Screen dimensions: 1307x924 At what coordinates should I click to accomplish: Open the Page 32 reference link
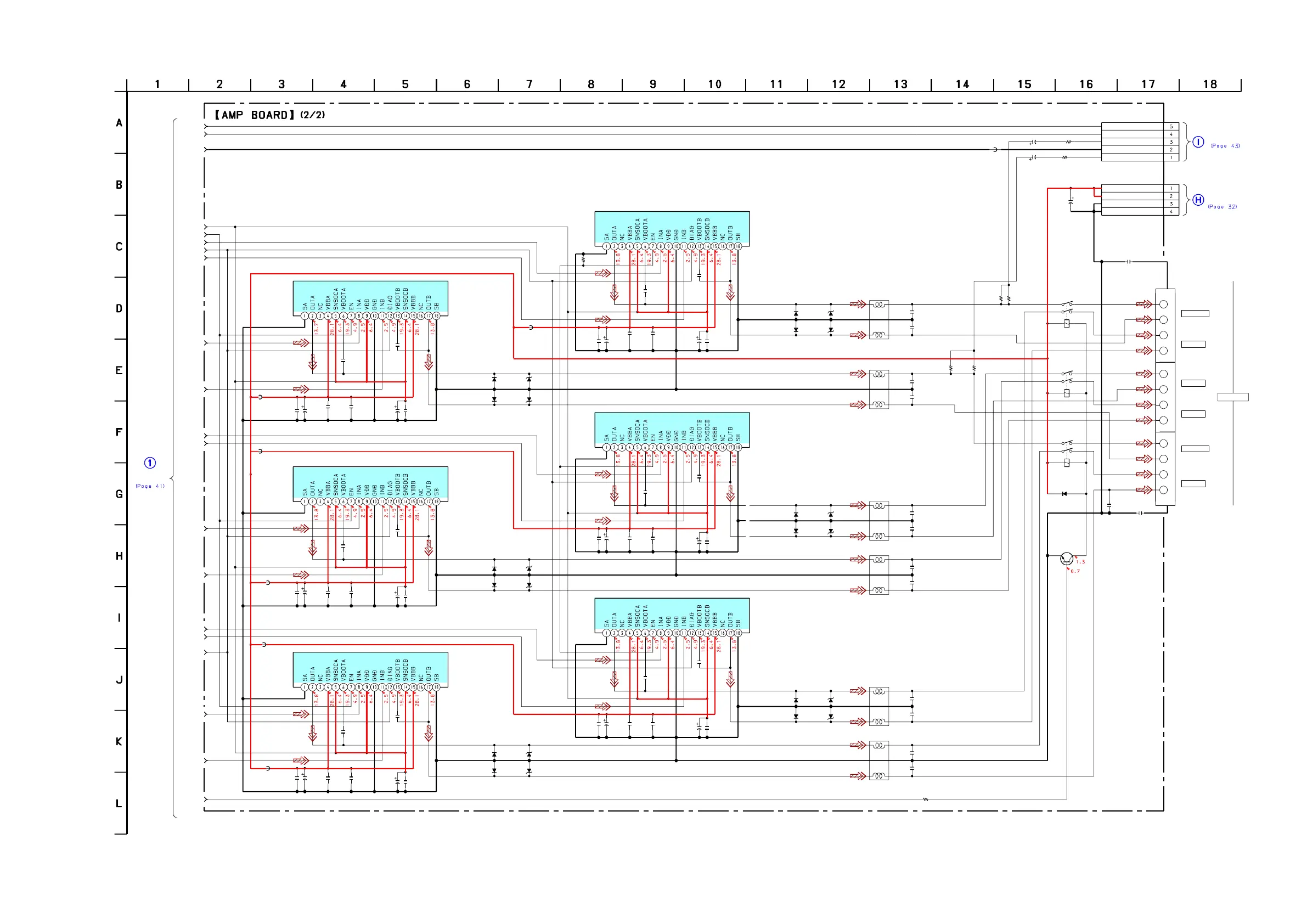coord(1222,207)
